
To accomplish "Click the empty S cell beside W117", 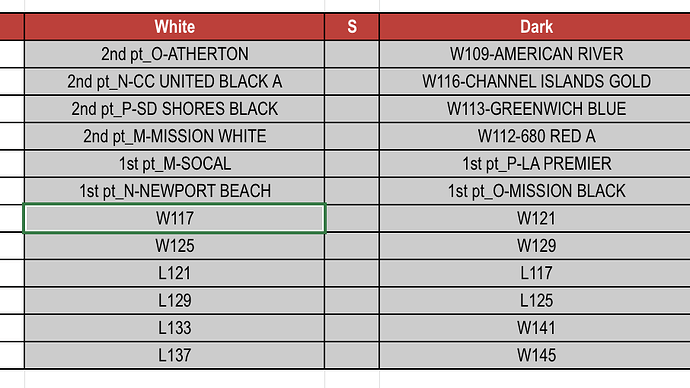I will pyautogui.click(x=352, y=218).
